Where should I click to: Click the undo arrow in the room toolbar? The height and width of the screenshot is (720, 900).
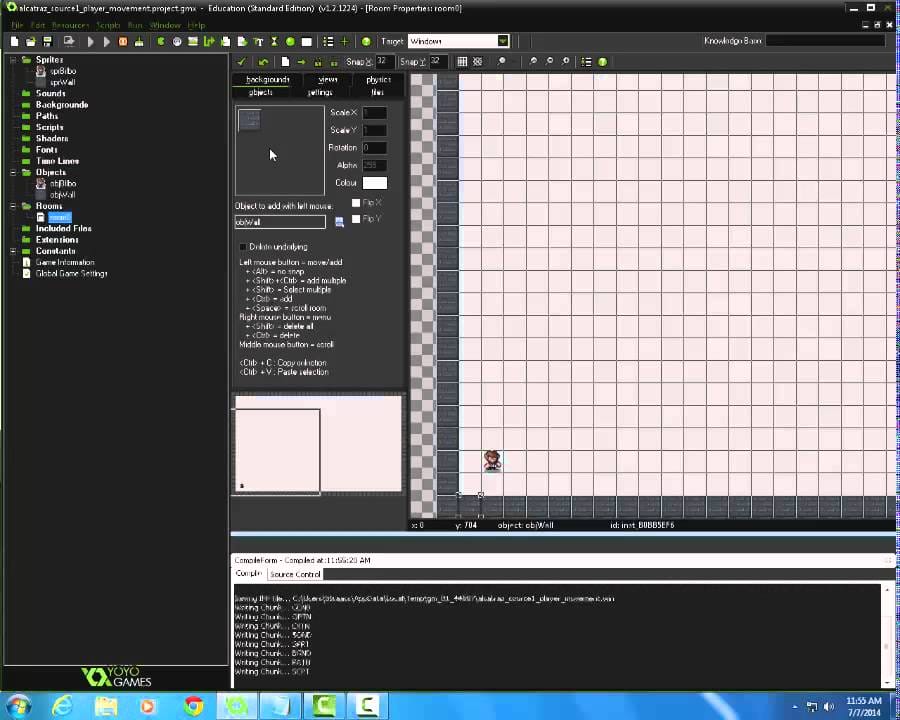[263, 61]
